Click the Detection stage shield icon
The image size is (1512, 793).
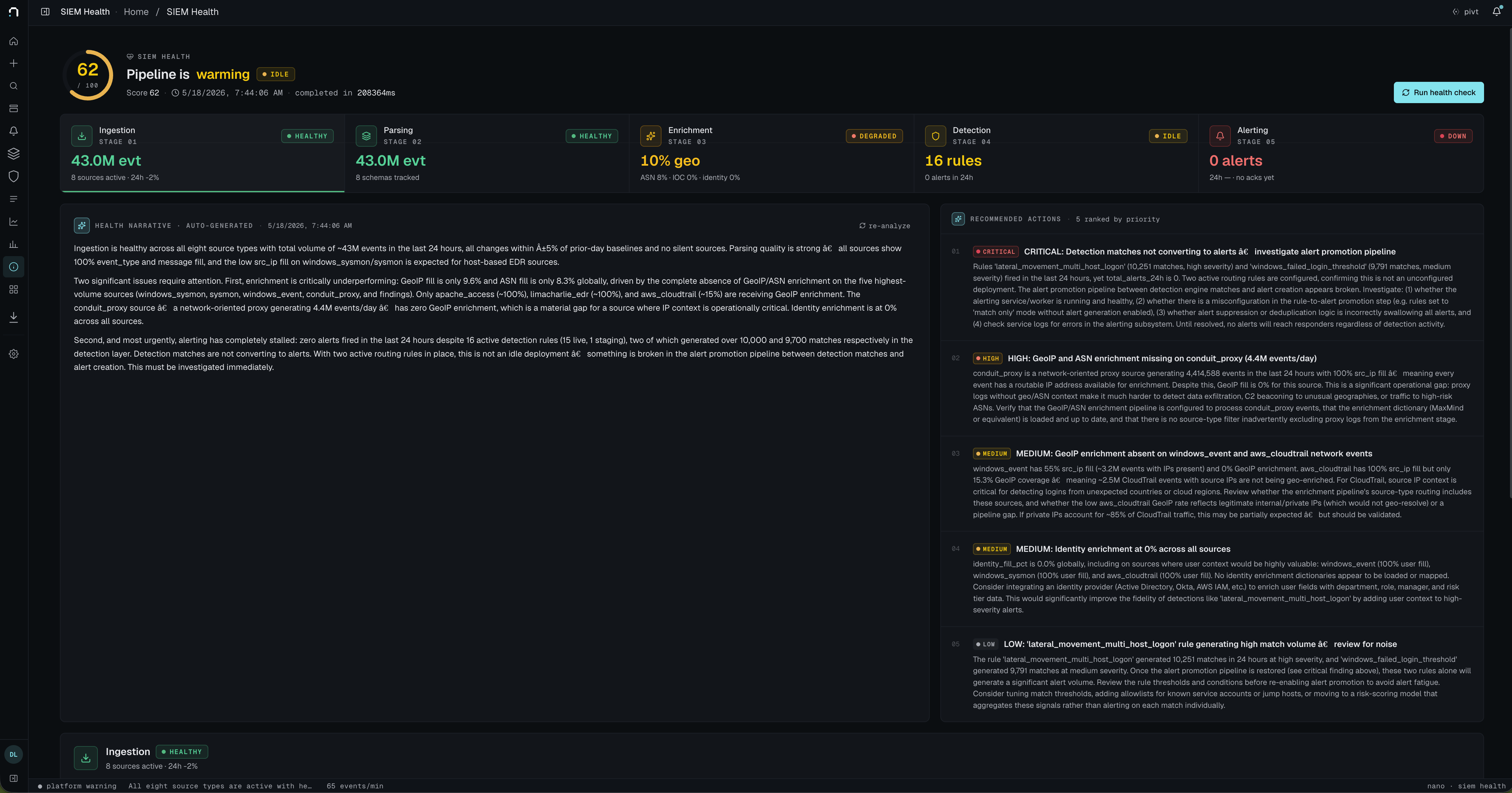935,136
